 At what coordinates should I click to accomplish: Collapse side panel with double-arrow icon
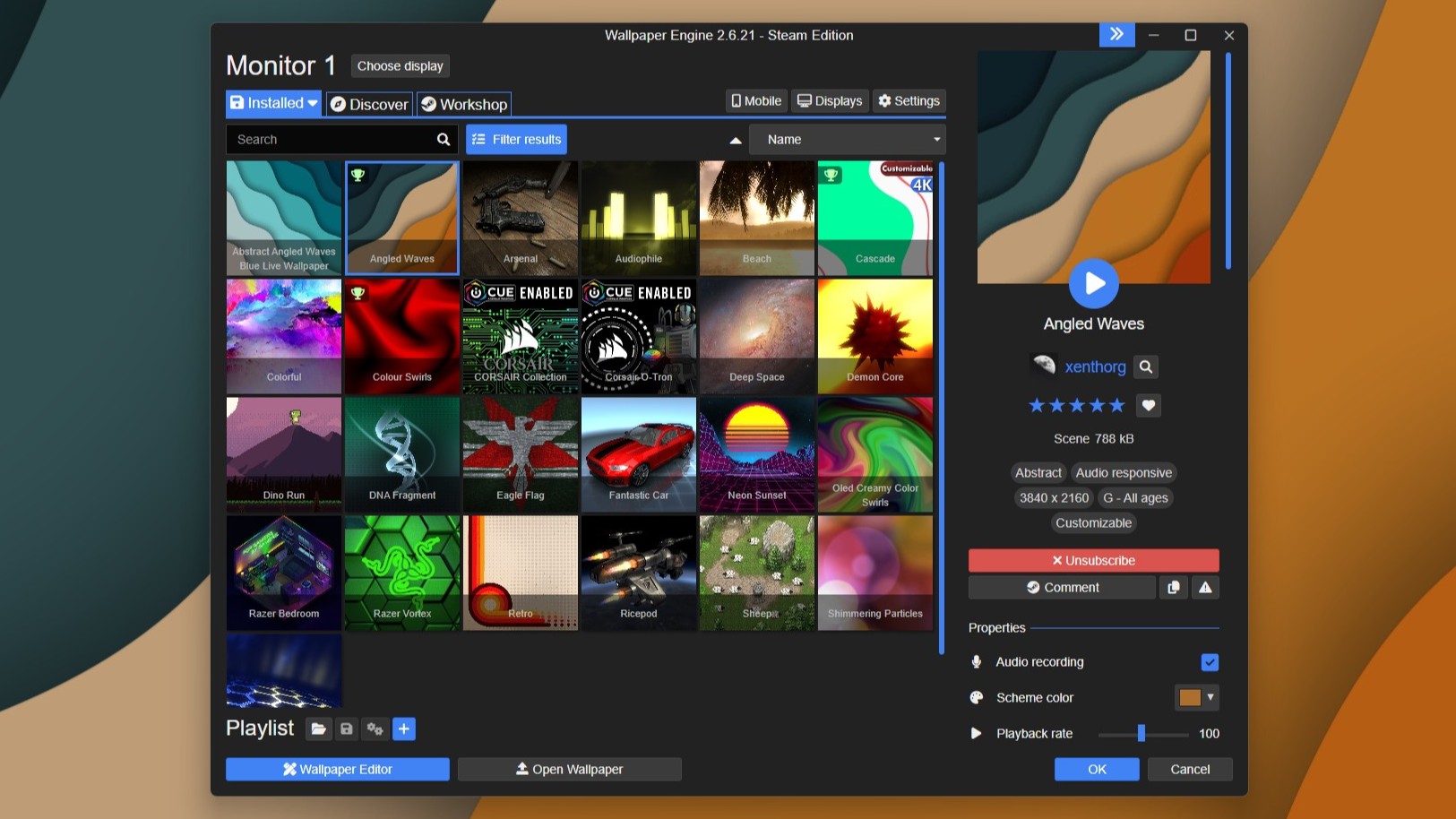pyautogui.click(x=1116, y=35)
